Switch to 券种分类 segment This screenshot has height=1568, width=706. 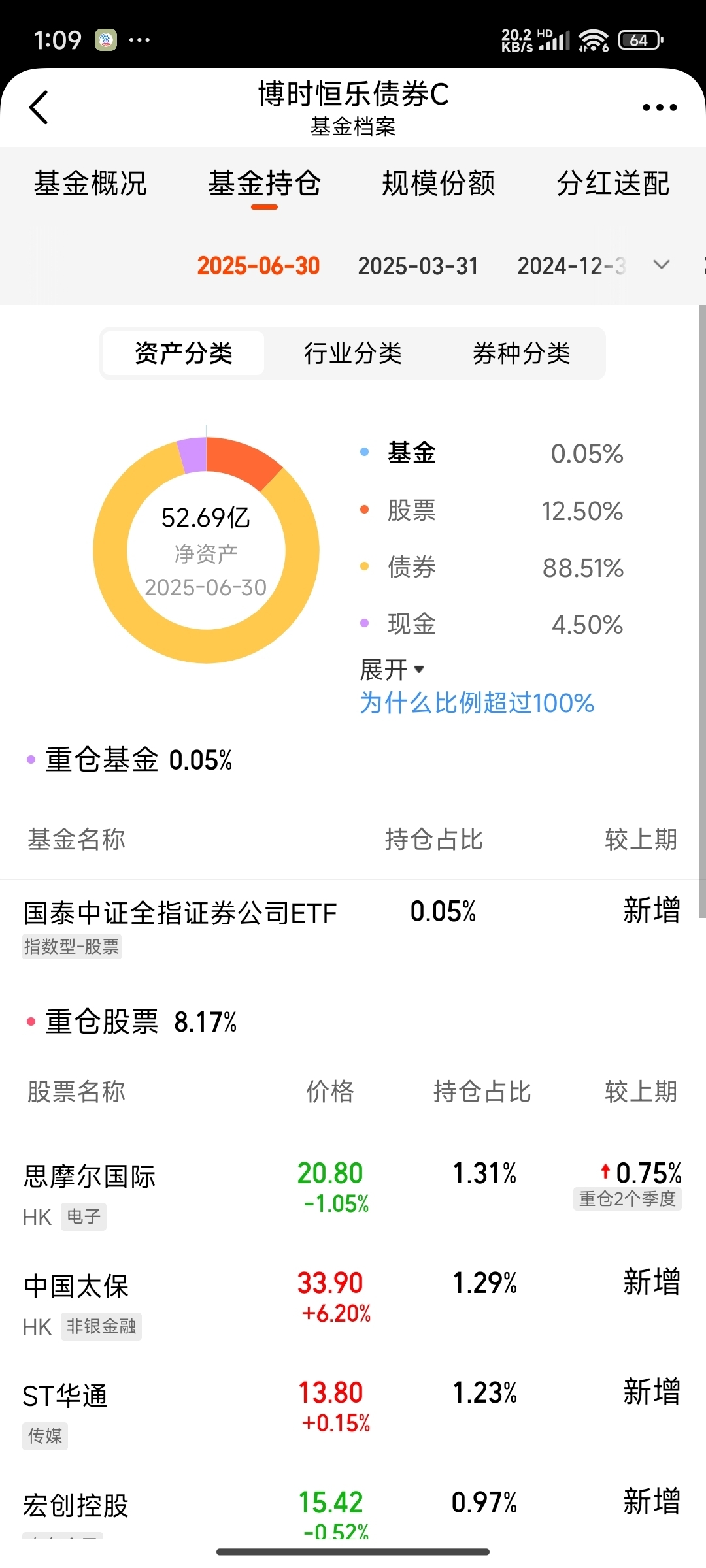point(522,353)
